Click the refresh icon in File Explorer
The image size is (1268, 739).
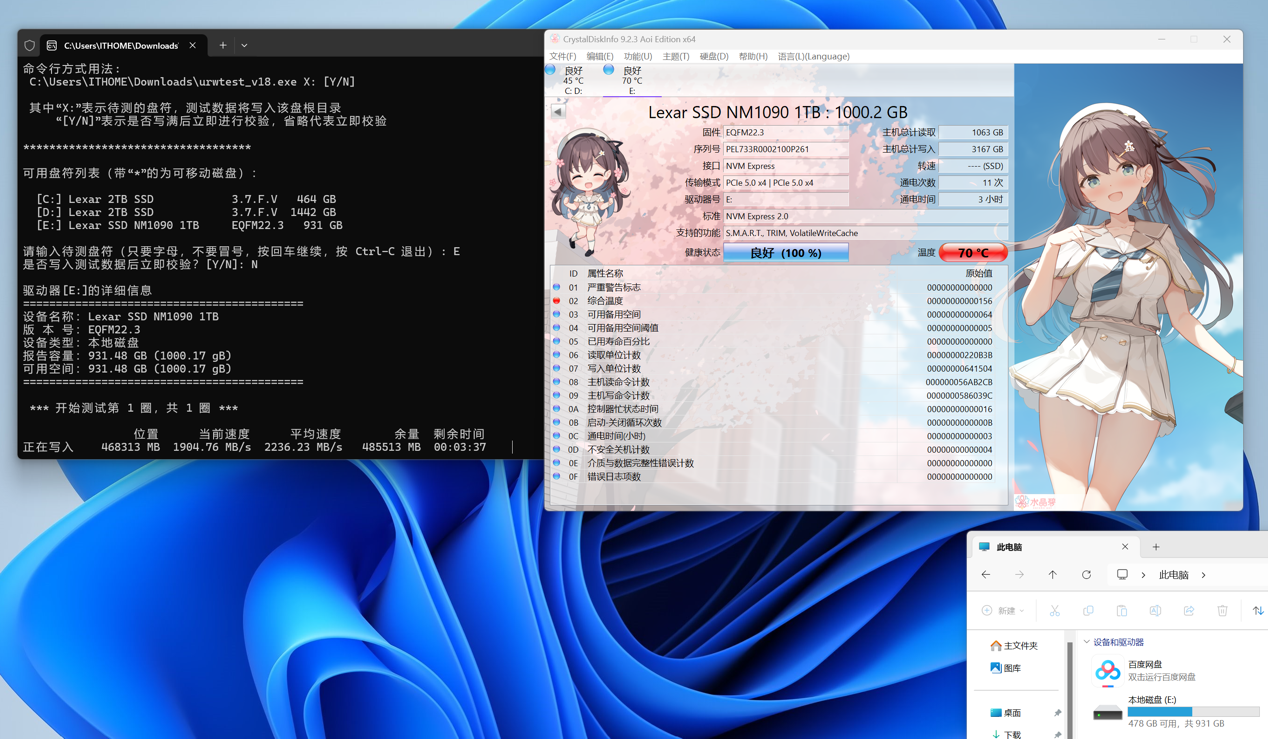point(1086,575)
